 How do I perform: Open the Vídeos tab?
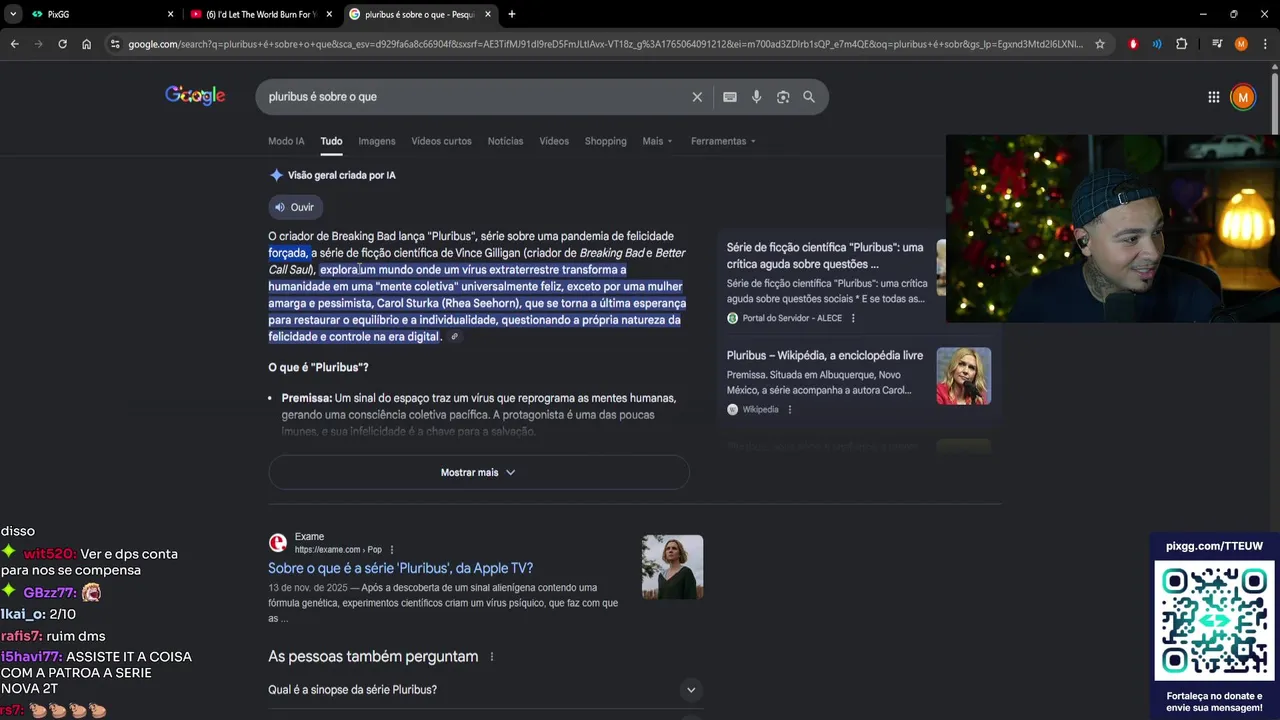[x=554, y=141]
